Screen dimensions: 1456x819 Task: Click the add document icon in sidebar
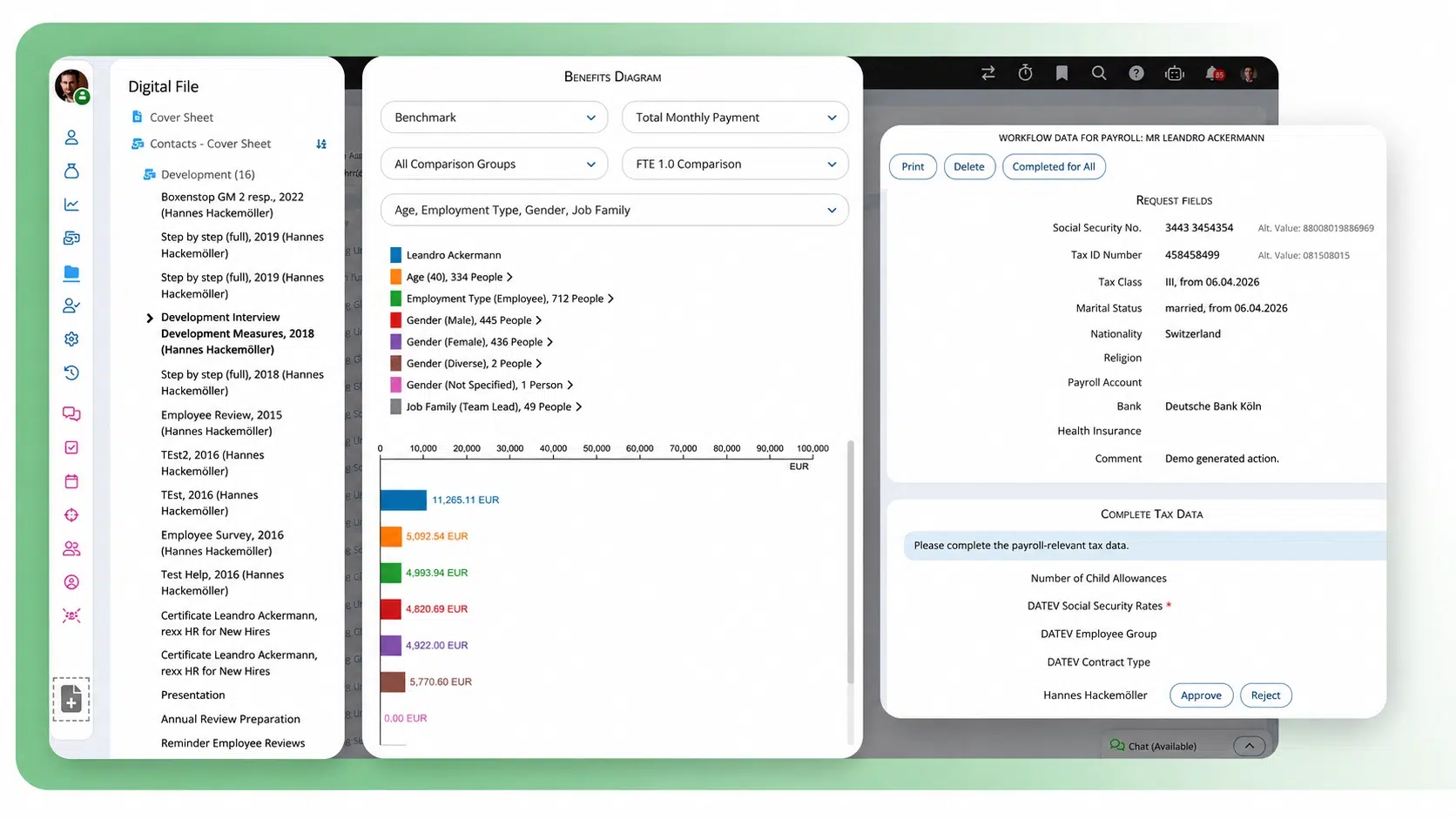pyautogui.click(x=71, y=699)
